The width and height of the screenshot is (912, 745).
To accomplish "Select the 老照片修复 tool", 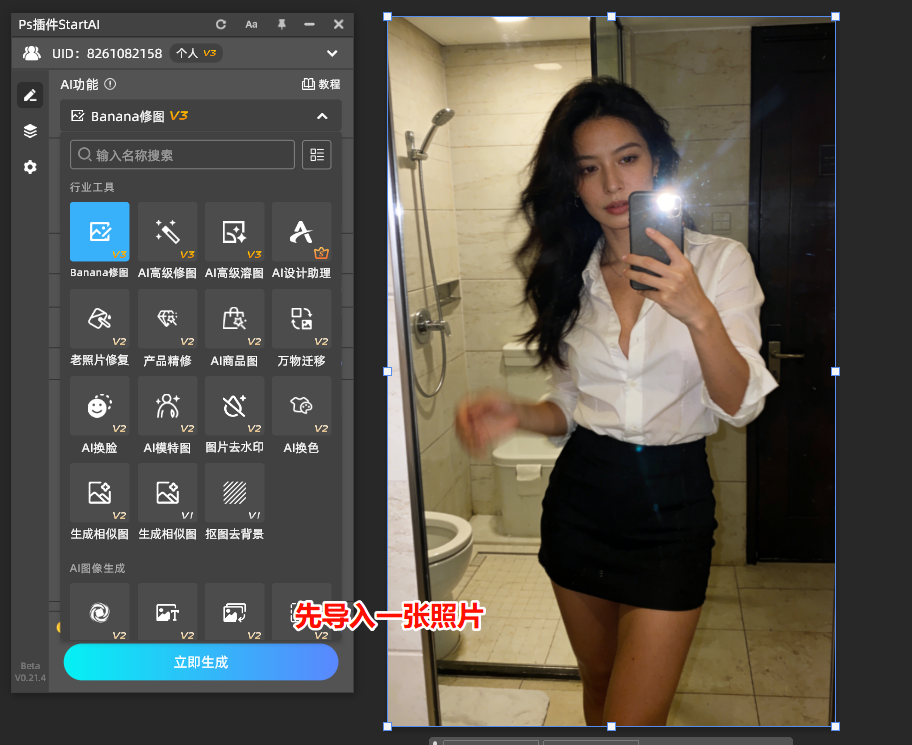I will click(99, 319).
